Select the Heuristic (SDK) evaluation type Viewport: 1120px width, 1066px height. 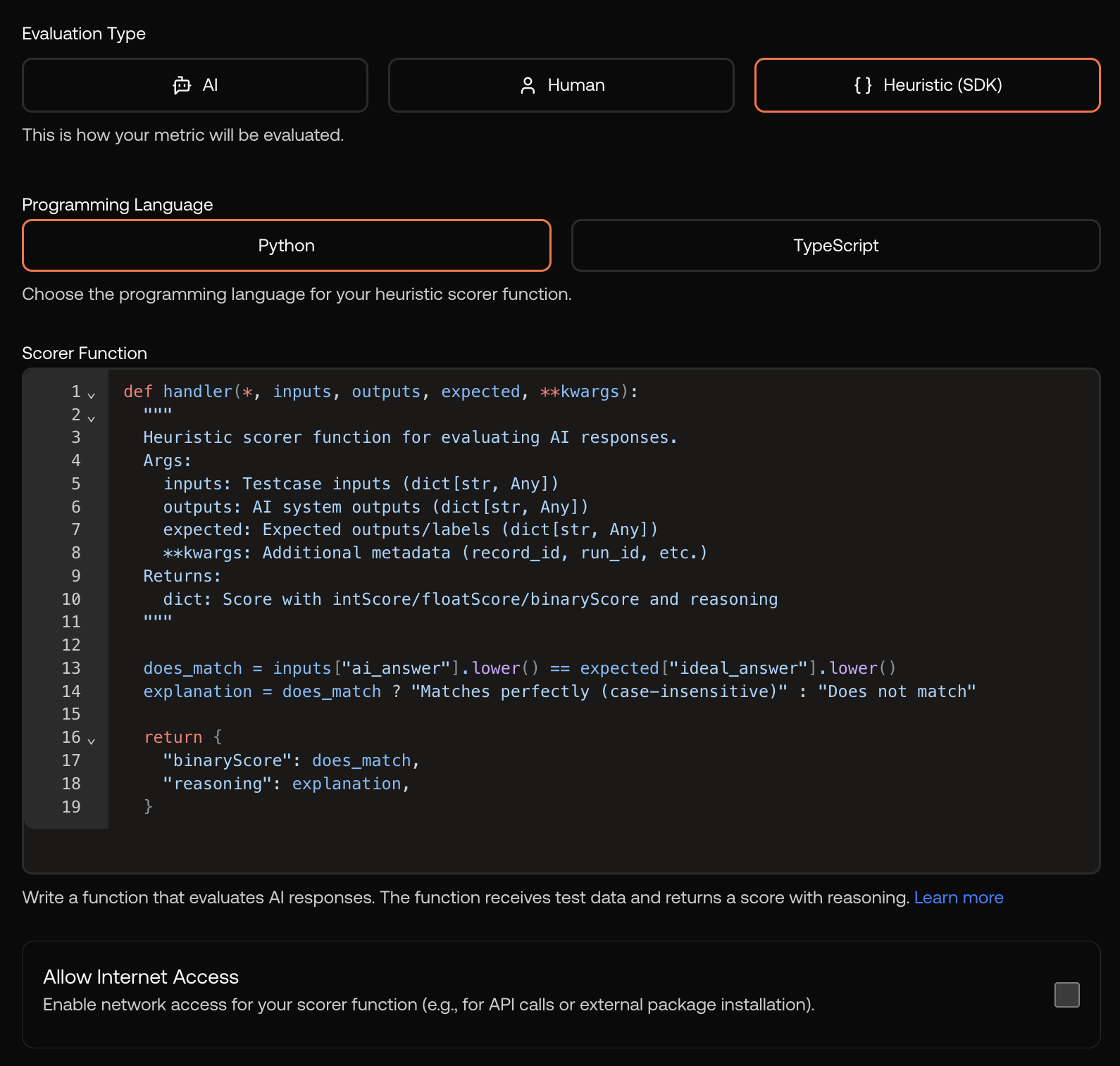(x=928, y=85)
